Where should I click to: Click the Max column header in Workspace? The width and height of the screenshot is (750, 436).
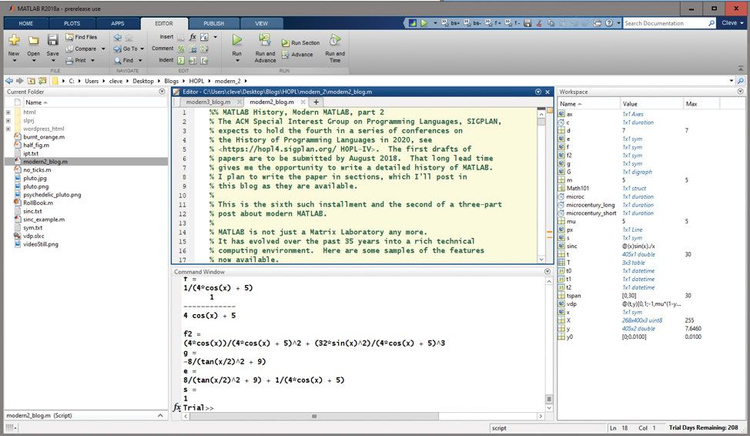692,103
